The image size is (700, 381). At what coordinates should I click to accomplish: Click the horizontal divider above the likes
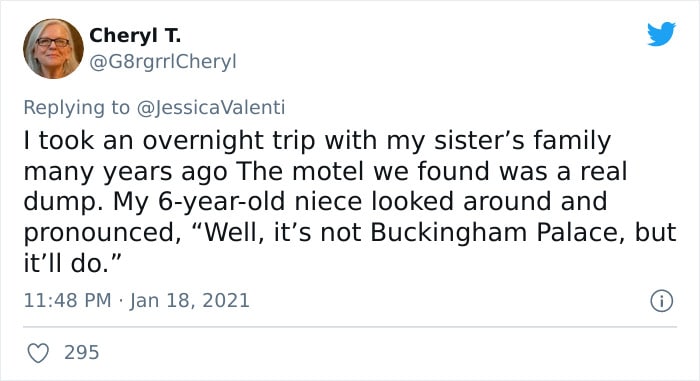[350, 327]
